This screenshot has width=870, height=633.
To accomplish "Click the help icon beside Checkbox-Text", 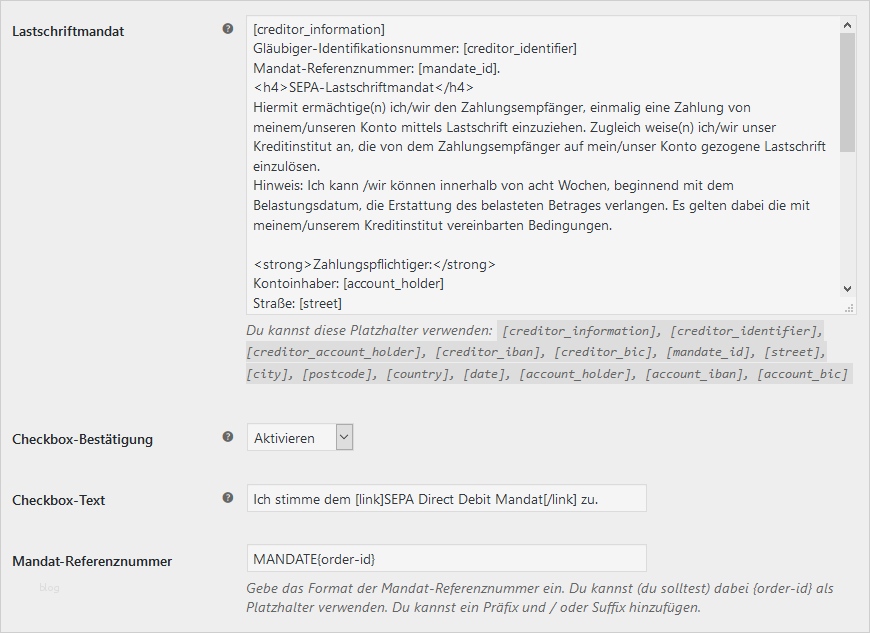I will (228, 498).
